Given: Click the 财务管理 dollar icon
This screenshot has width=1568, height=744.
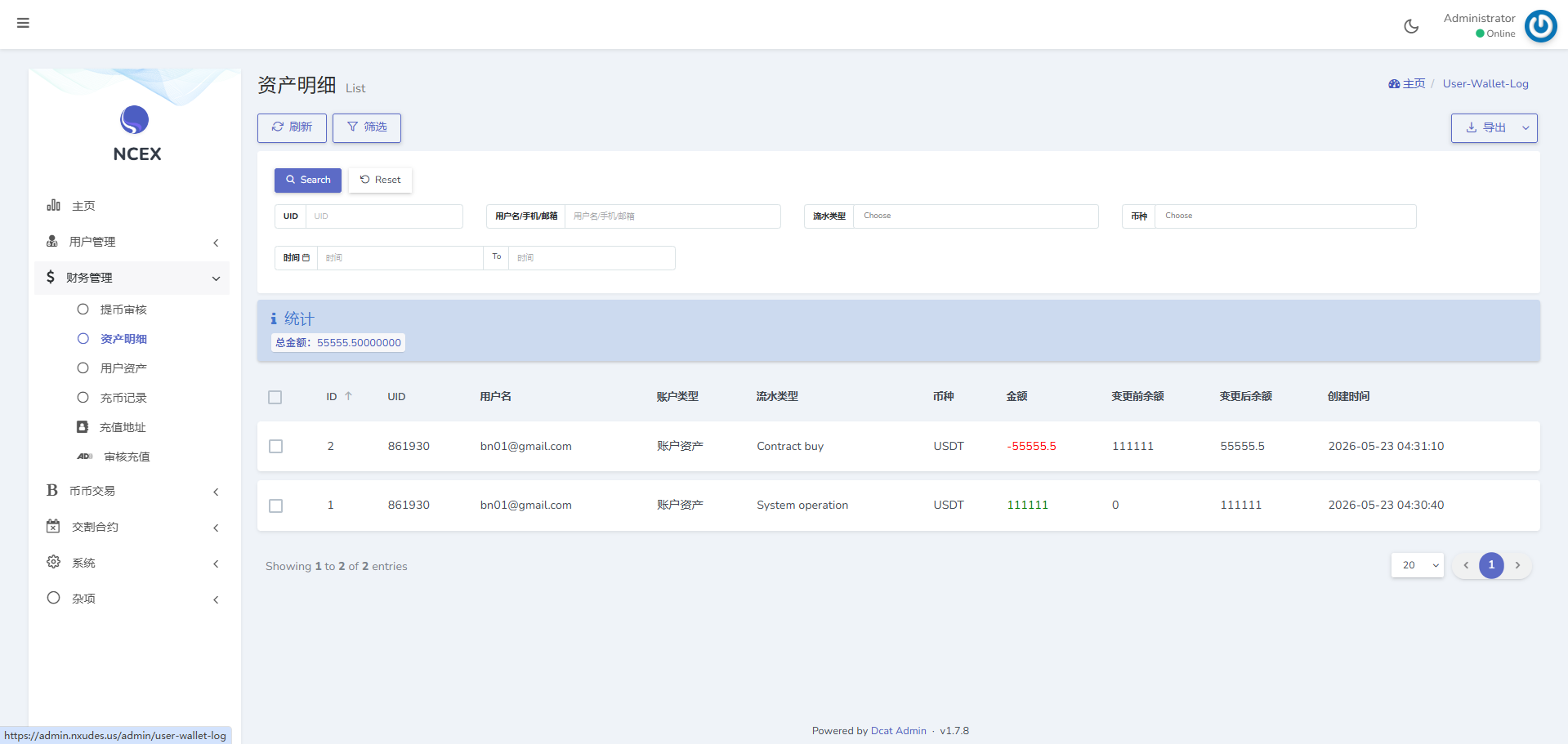Looking at the screenshot, I should tap(51, 277).
